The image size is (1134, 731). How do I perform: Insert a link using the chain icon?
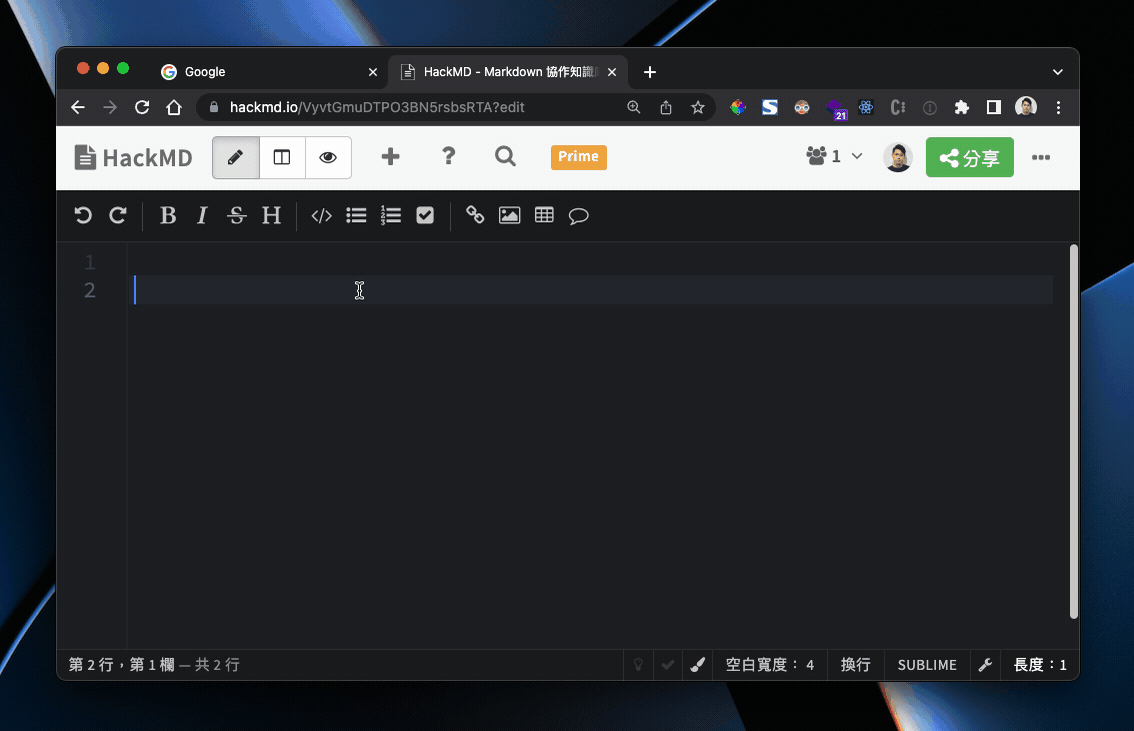click(475, 215)
